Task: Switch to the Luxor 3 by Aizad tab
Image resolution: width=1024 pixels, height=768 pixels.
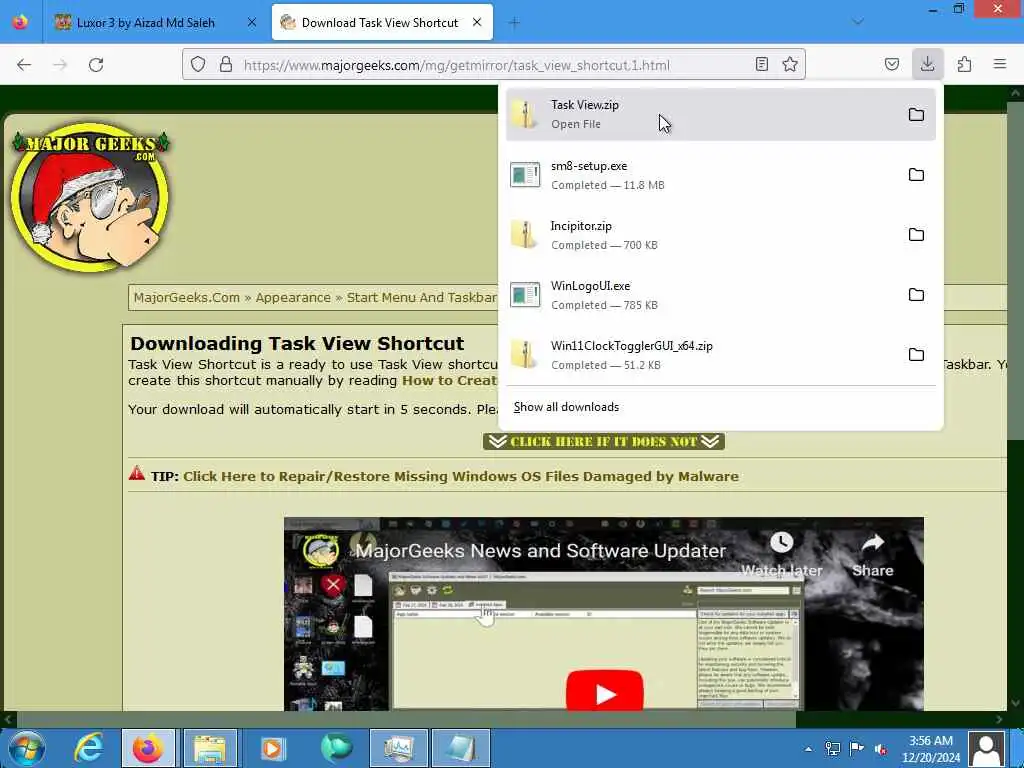Action: pyautogui.click(x=145, y=23)
